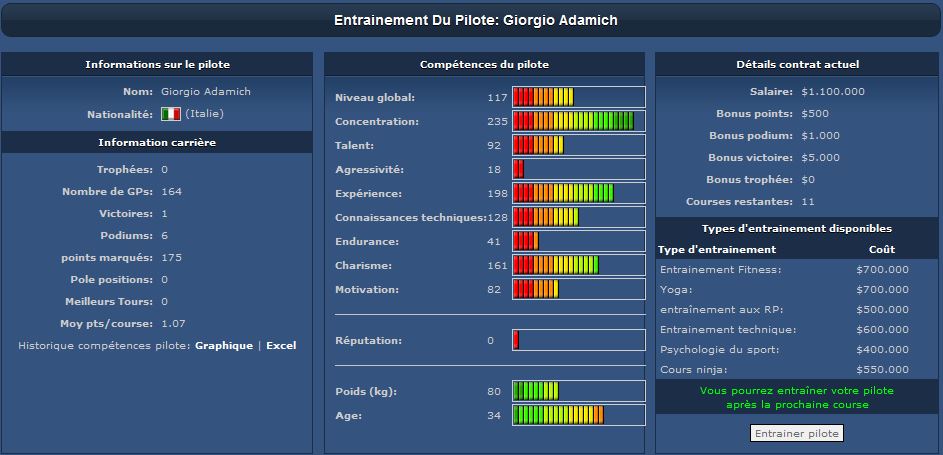
Task: Click the Entrainer pilote button
Action: tap(797, 433)
